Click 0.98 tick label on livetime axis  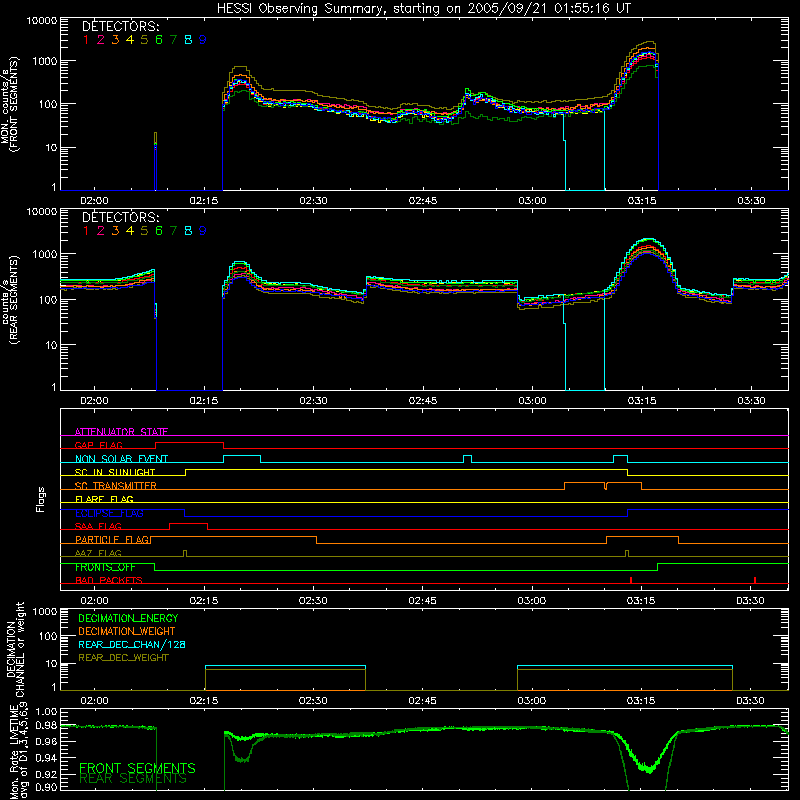tap(47, 726)
